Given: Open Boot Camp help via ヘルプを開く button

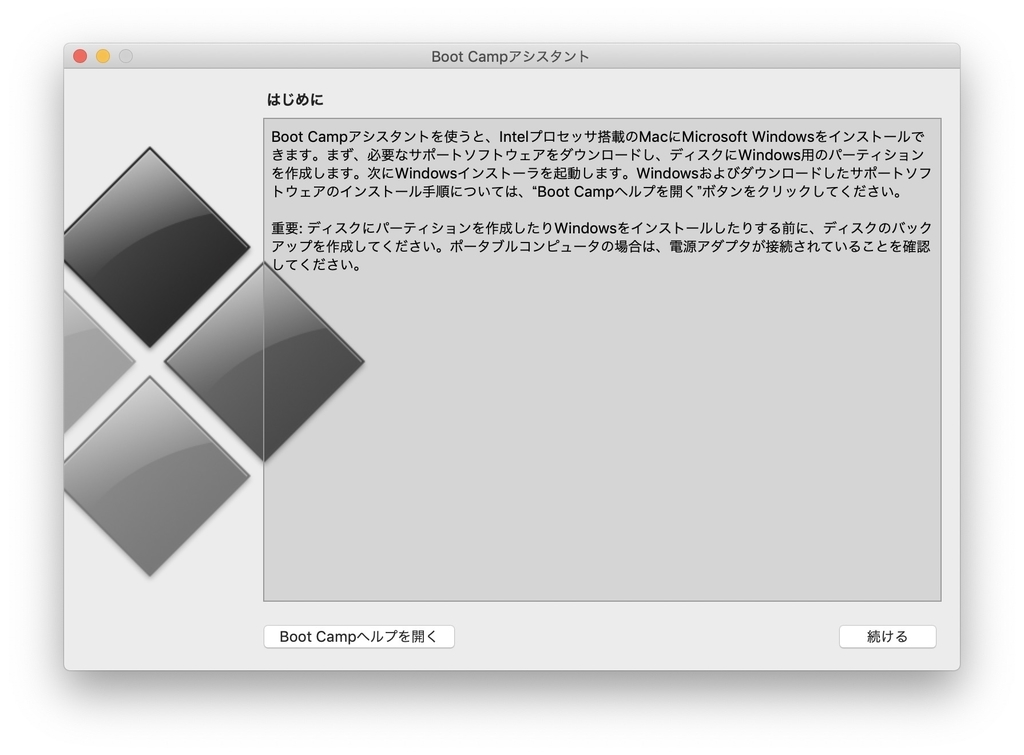Looking at the screenshot, I should [358, 636].
